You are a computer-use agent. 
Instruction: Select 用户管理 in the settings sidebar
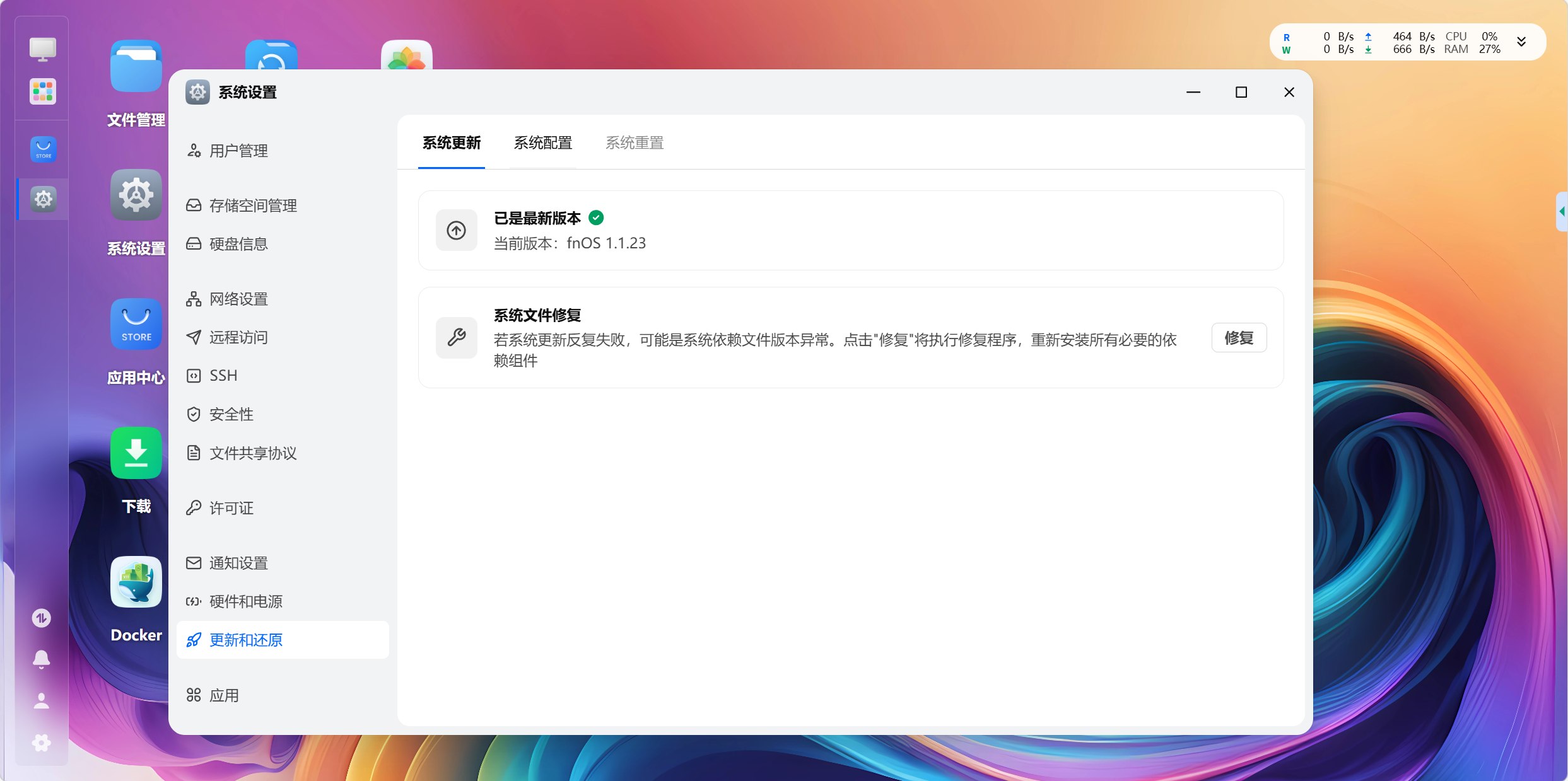click(238, 151)
